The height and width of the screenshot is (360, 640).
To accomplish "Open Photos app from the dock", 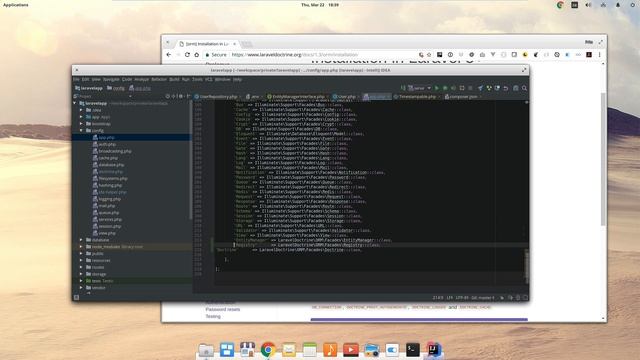I will coord(371,350).
